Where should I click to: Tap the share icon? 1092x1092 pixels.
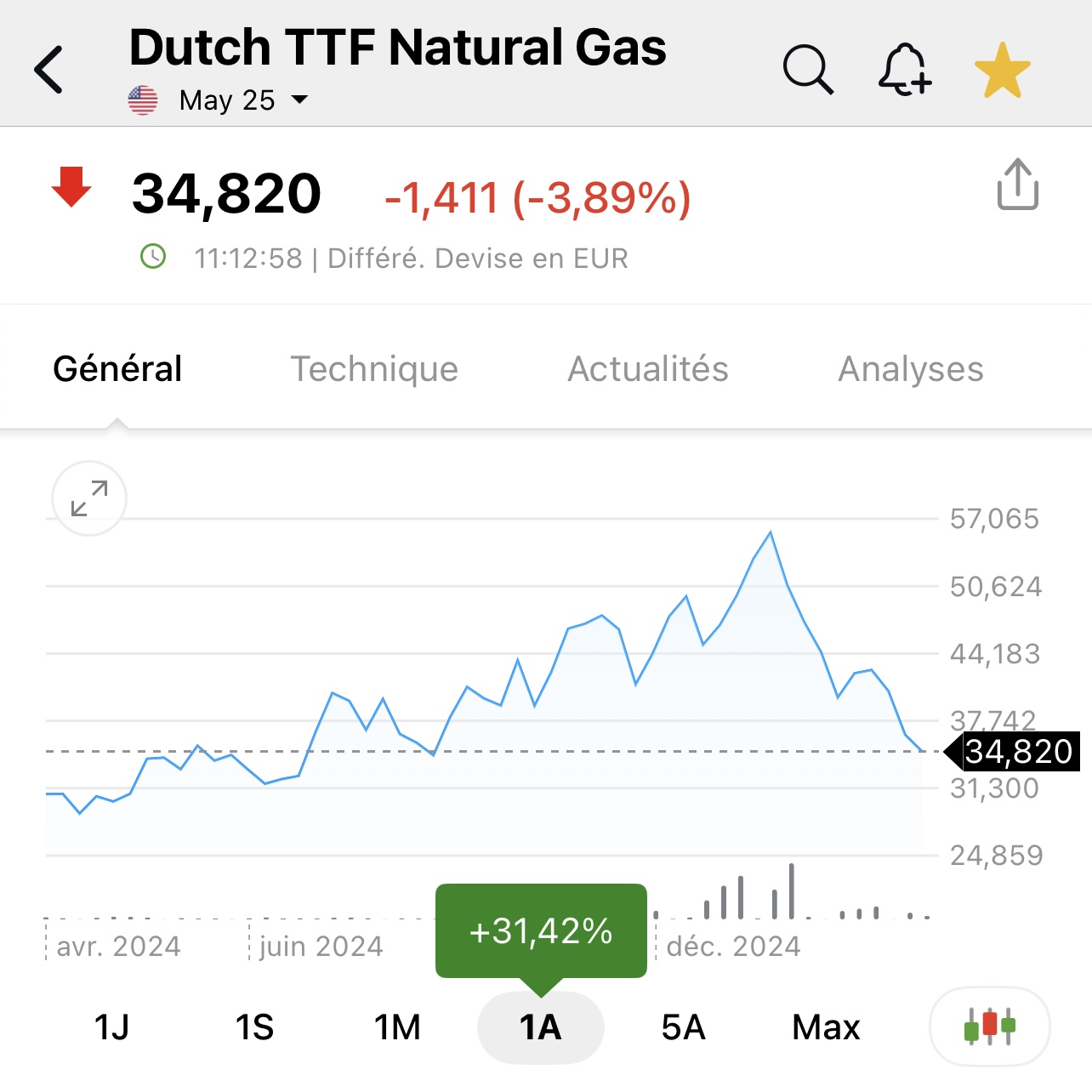point(1017,184)
